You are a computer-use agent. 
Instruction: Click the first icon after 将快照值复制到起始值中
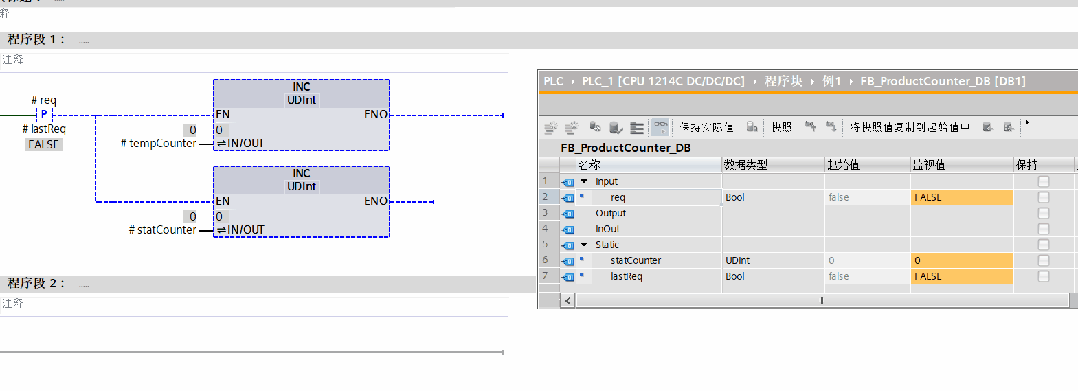point(987,127)
